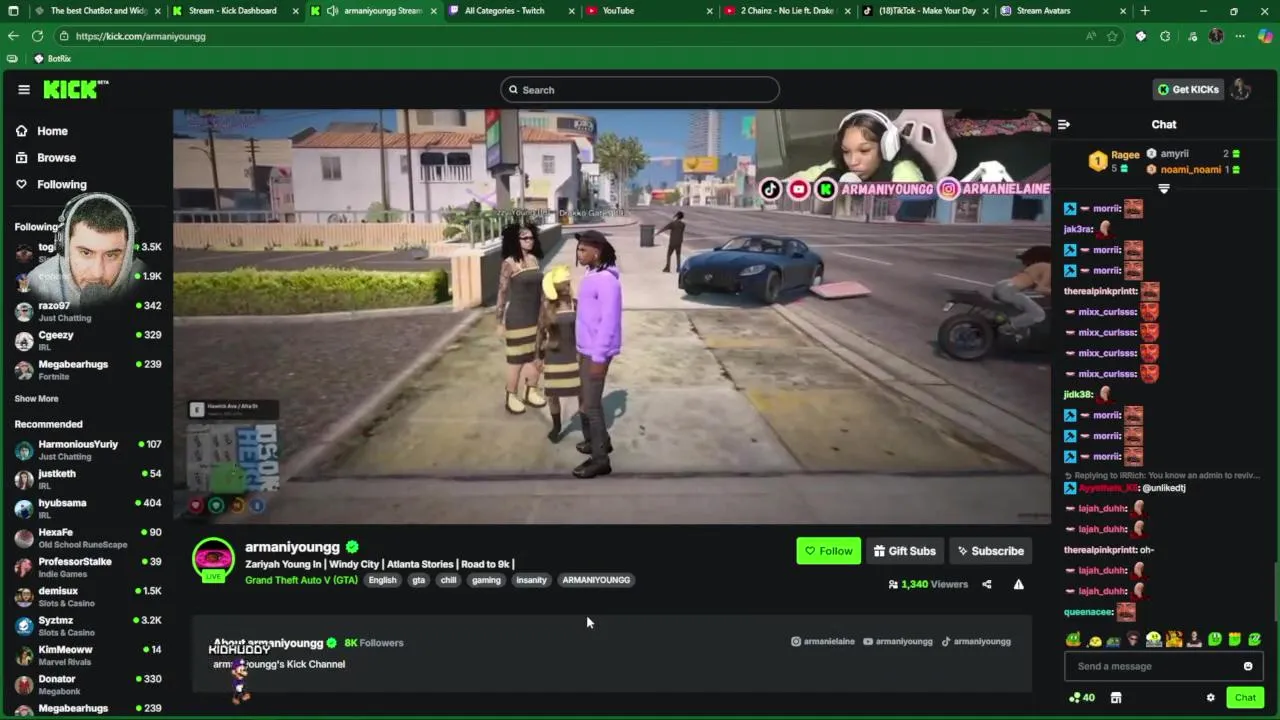Collapse the chat panel with arrow icon
Viewport: 1280px width, 720px height.
pos(1064,125)
